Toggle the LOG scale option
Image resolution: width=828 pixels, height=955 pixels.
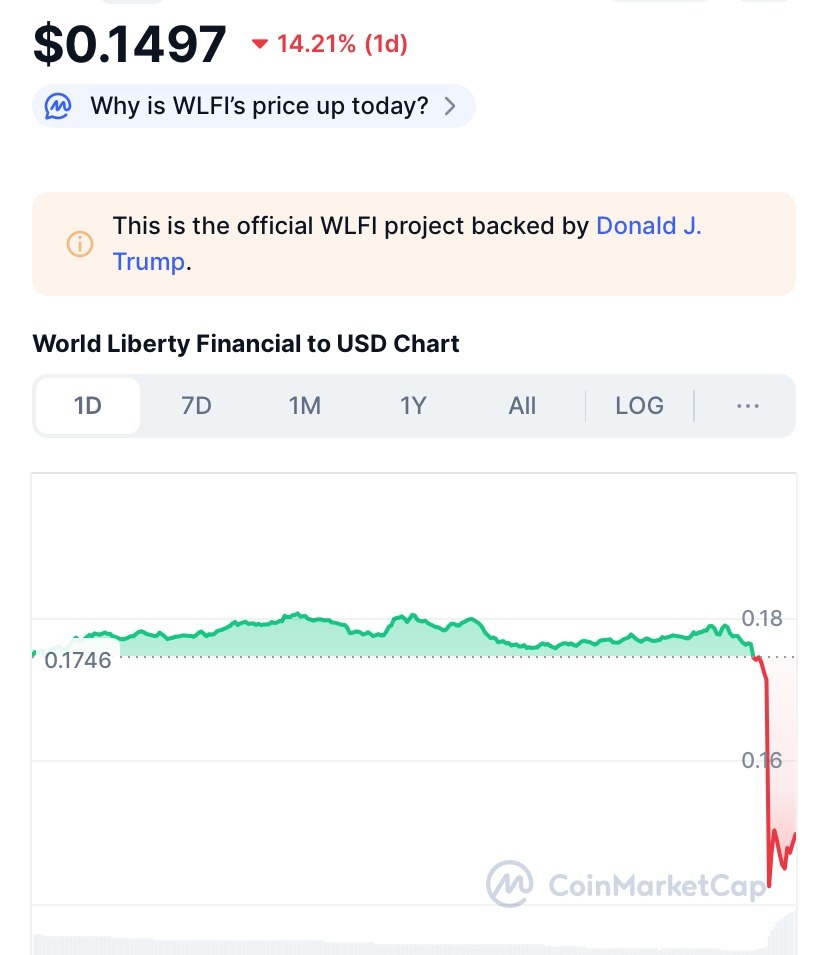(x=639, y=406)
